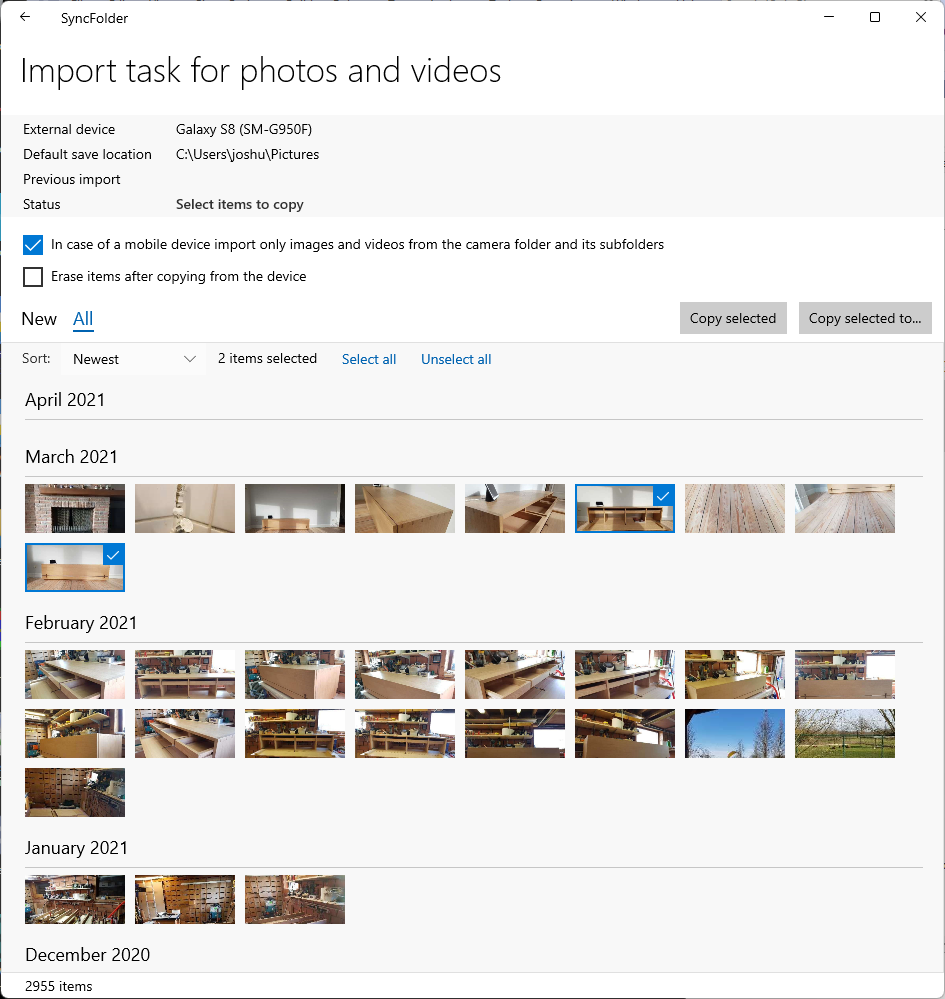Select the green field photo thumbnail
Image resolution: width=945 pixels, height=999 pixels.
(845, 733)
